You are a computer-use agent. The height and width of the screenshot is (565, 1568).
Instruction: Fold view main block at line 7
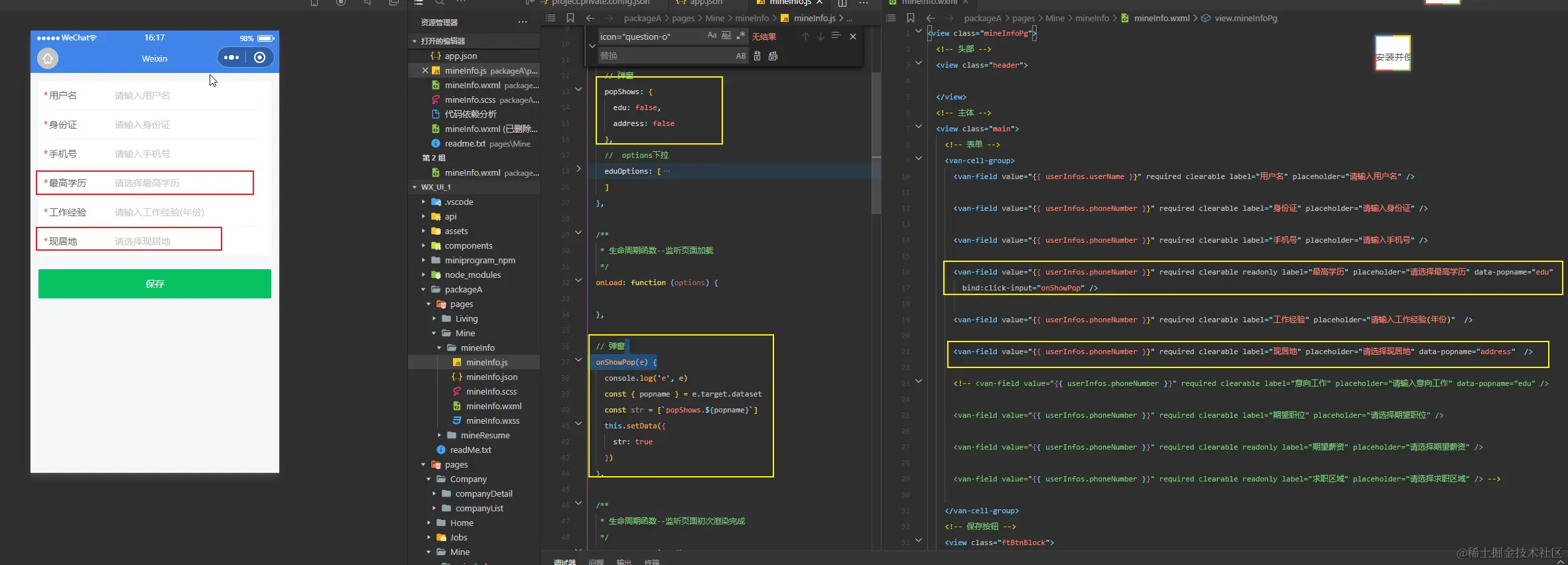919,127
